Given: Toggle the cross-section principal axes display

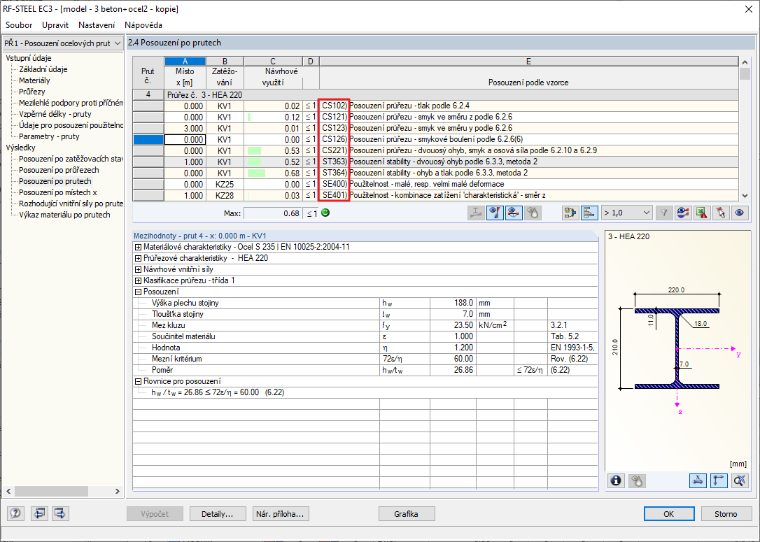Looking at the screenshot, I should [x=718, y=480].
